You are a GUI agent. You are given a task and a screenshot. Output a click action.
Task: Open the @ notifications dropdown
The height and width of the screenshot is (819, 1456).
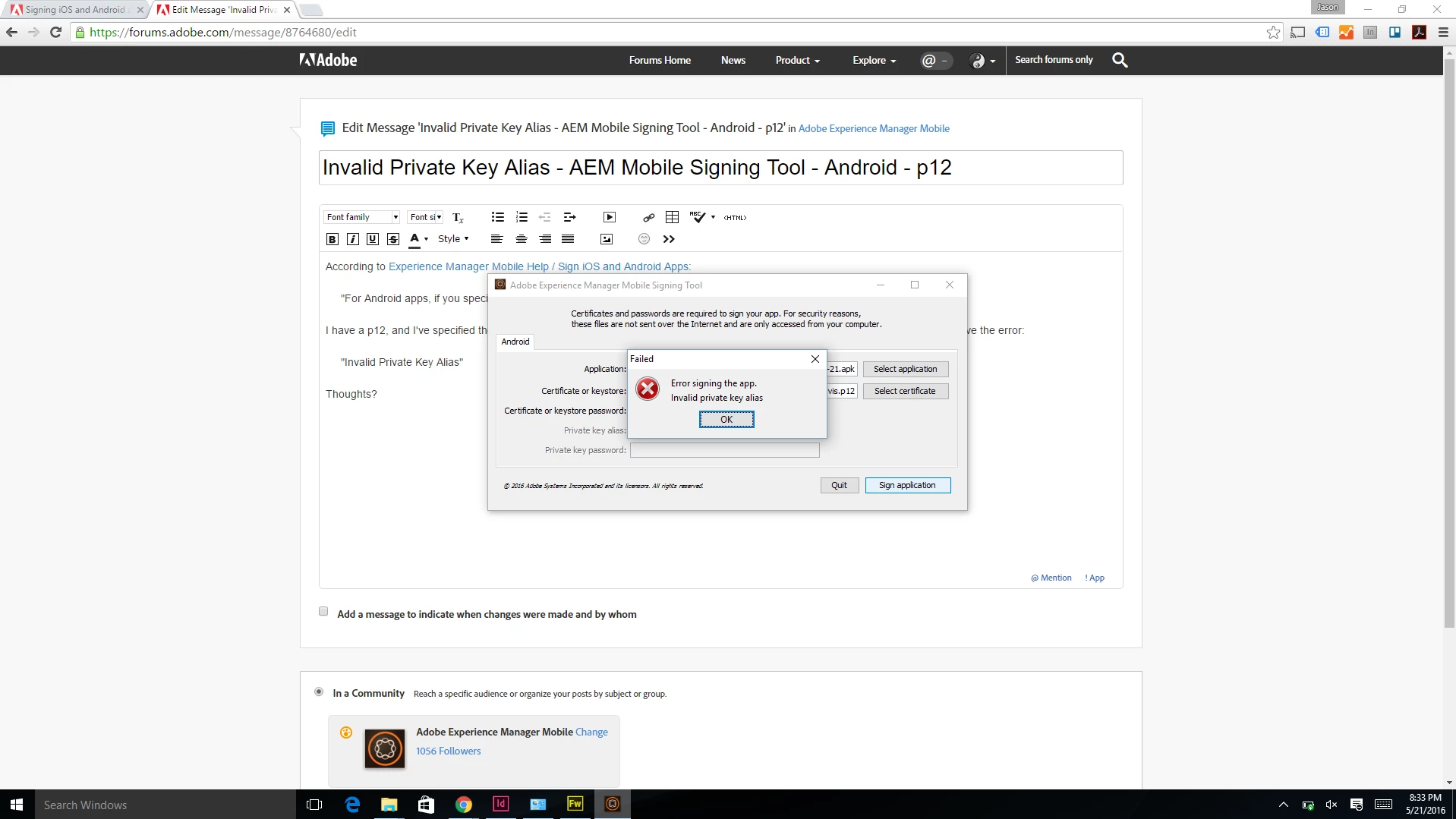click(935, 60)
